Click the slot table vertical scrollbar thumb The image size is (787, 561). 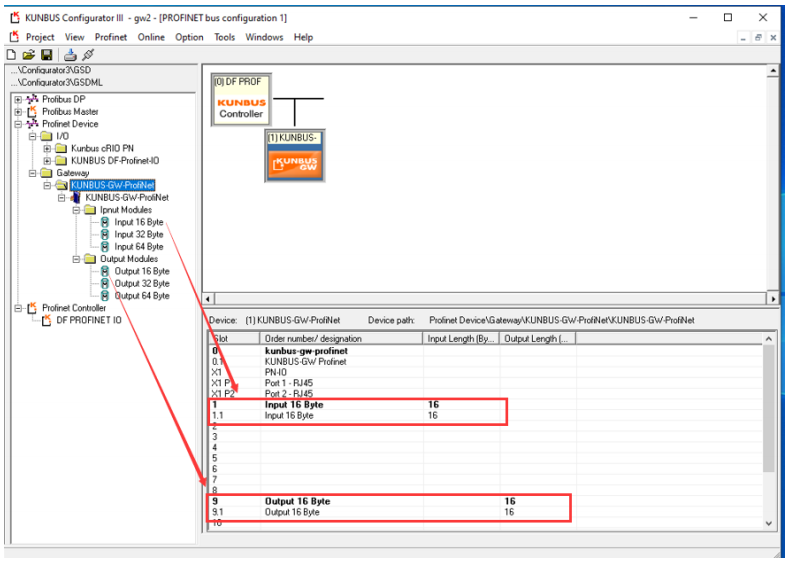pos(768,408)
